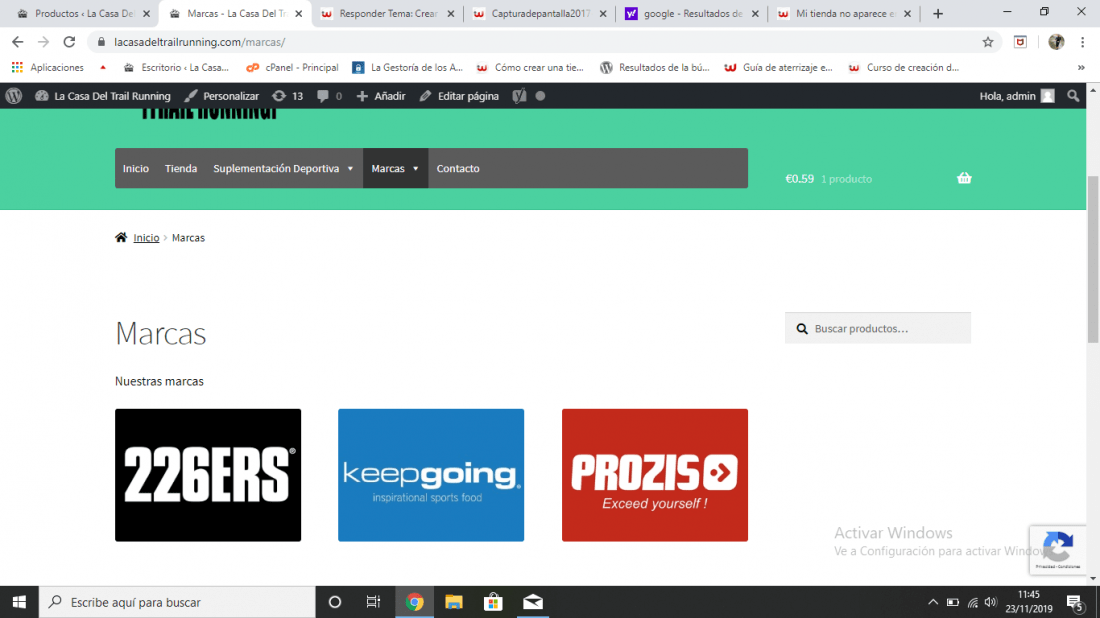Click the browser address bar URL

(200, 42)
